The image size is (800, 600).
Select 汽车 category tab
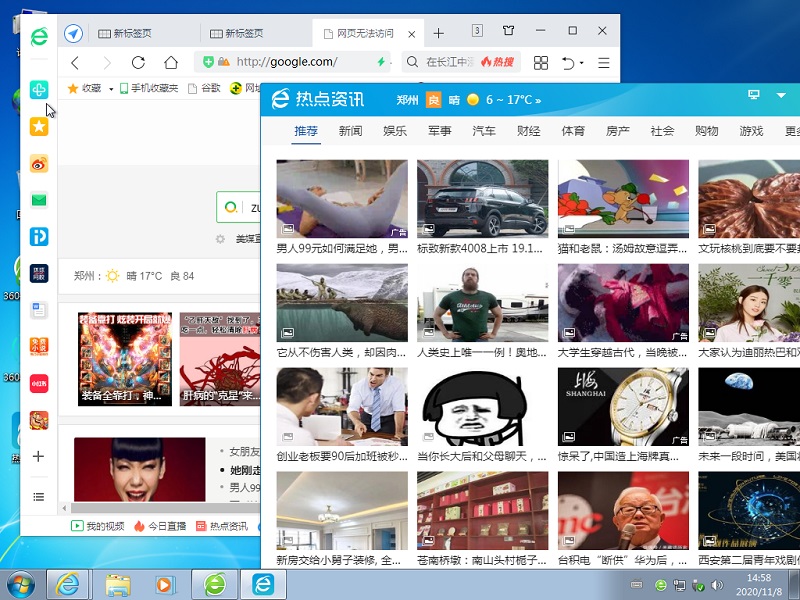click(484, 131)
